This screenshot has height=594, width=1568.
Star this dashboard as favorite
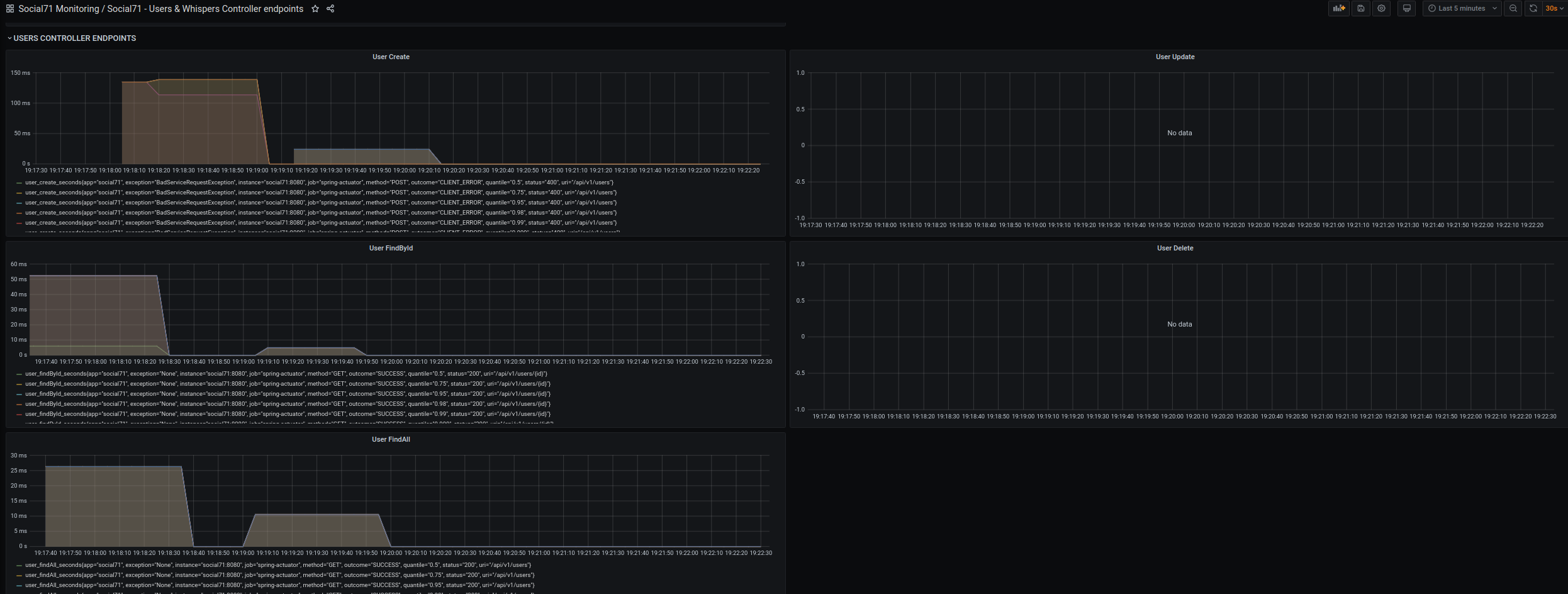coord(315,9)
